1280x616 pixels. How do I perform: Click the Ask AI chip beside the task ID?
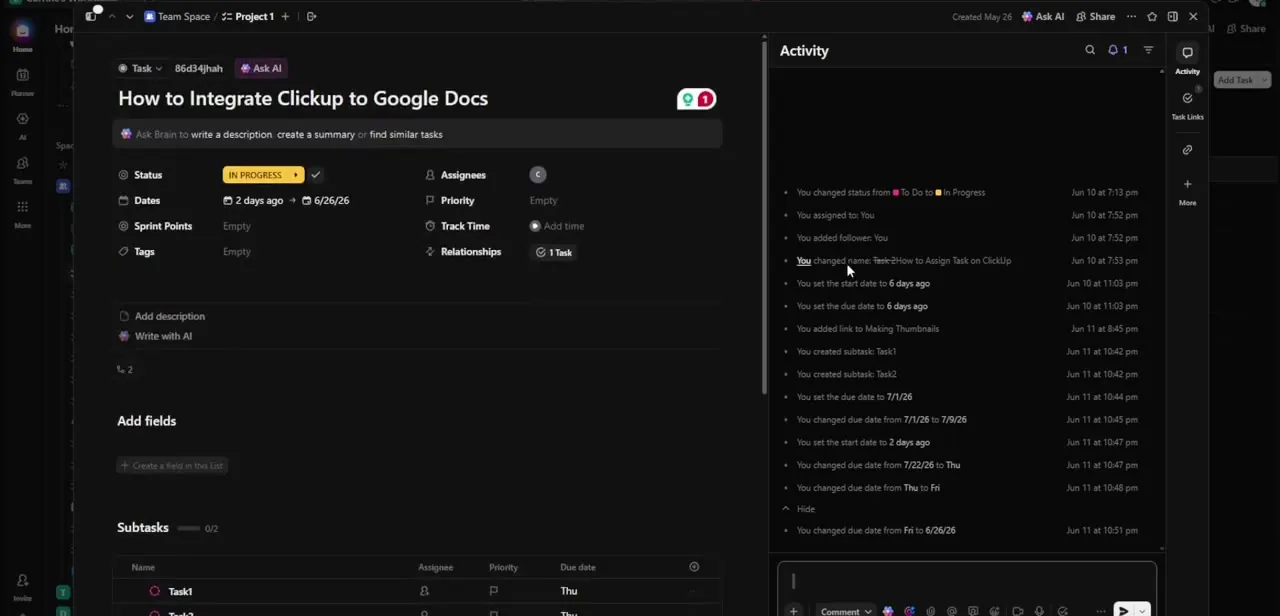[260, 68]
